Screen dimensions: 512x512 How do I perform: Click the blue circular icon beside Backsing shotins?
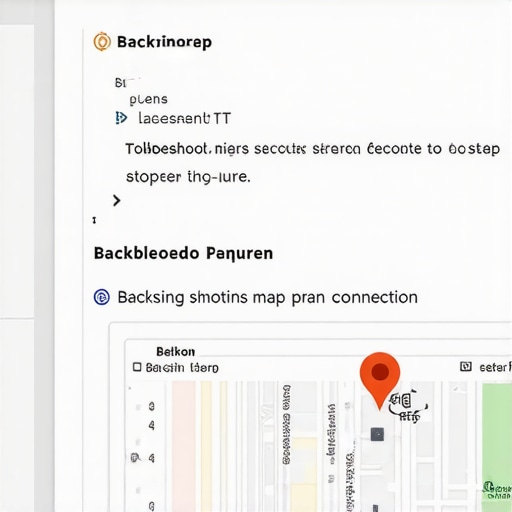point(102,297)
